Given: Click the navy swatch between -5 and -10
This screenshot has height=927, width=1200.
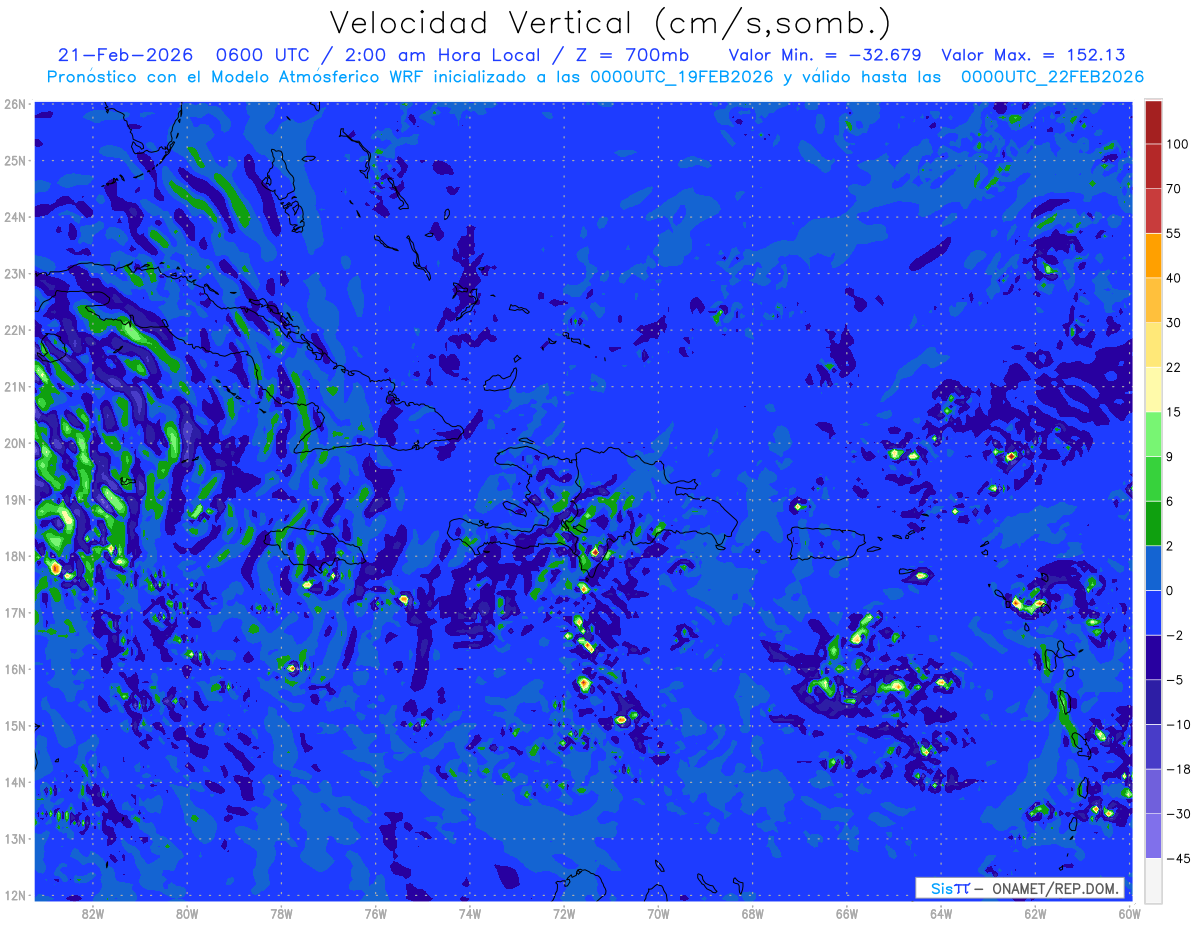Looking at the screenshot, I should click(1153, 702).
